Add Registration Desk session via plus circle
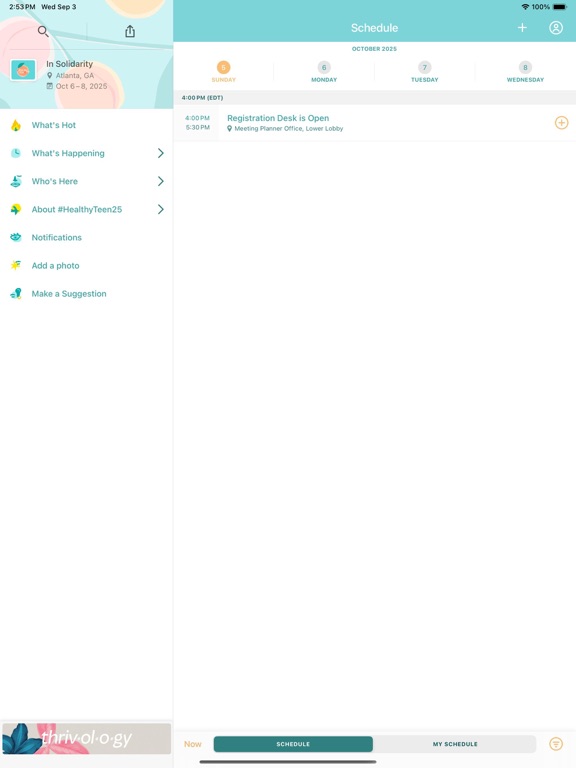 (x=561, y=122)
